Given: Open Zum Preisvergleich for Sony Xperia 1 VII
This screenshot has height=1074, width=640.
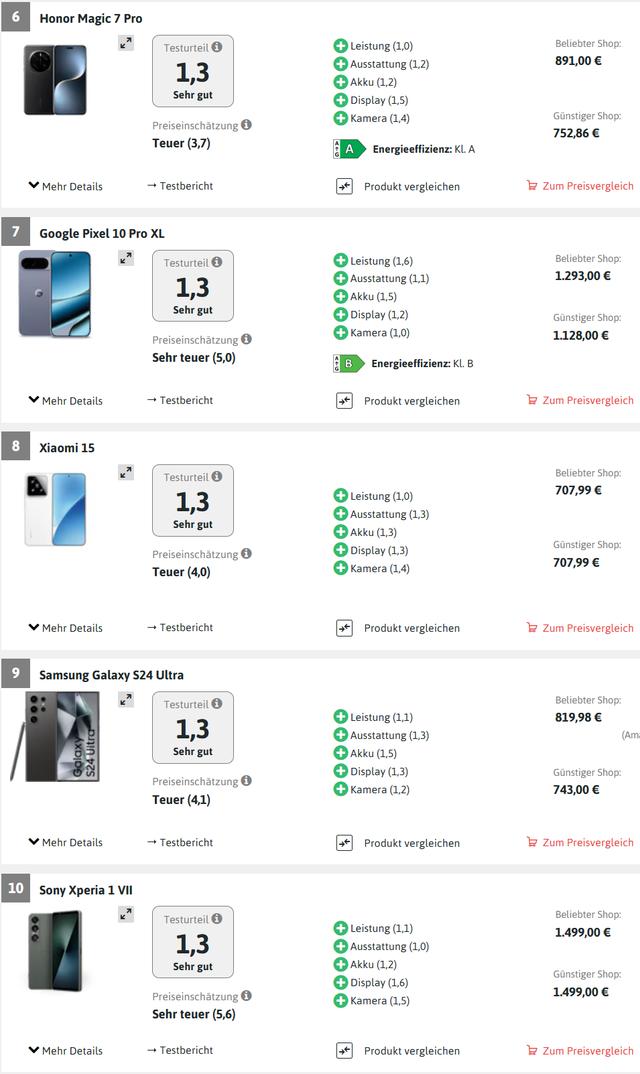Looking at the screenshot, I should coord(580,1051).
